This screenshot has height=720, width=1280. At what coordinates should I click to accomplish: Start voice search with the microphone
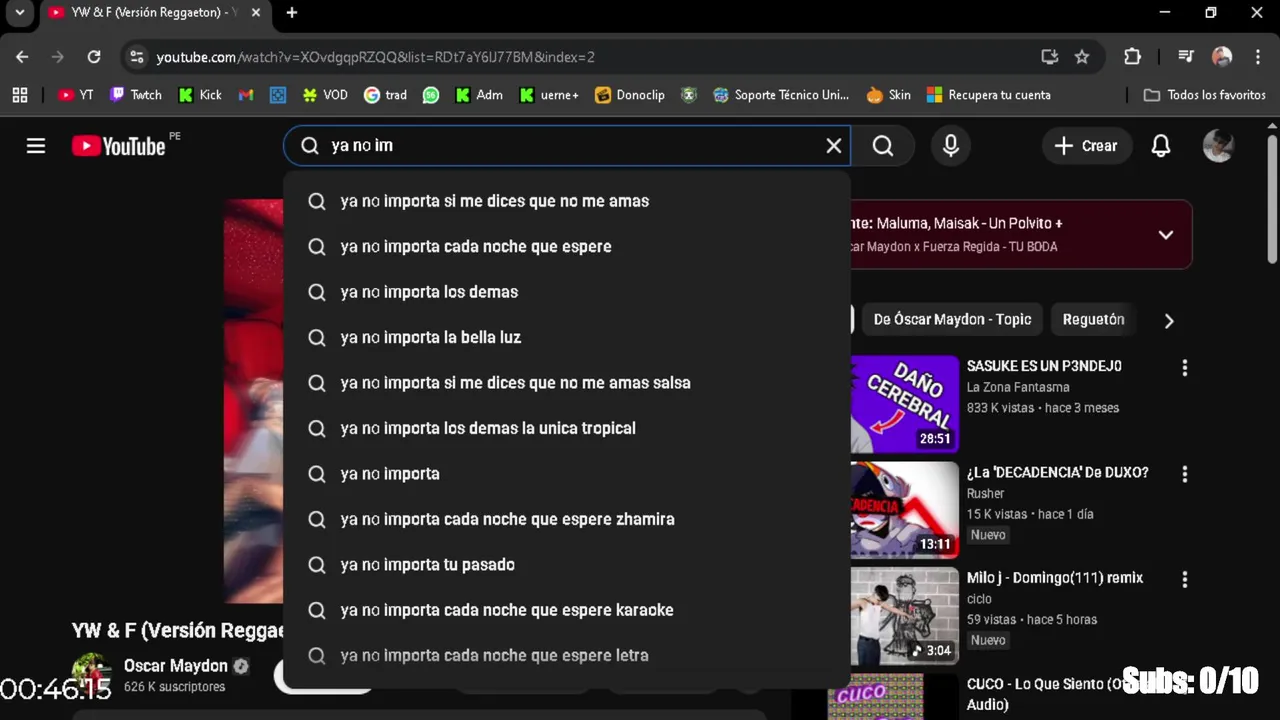click(951, 146)
